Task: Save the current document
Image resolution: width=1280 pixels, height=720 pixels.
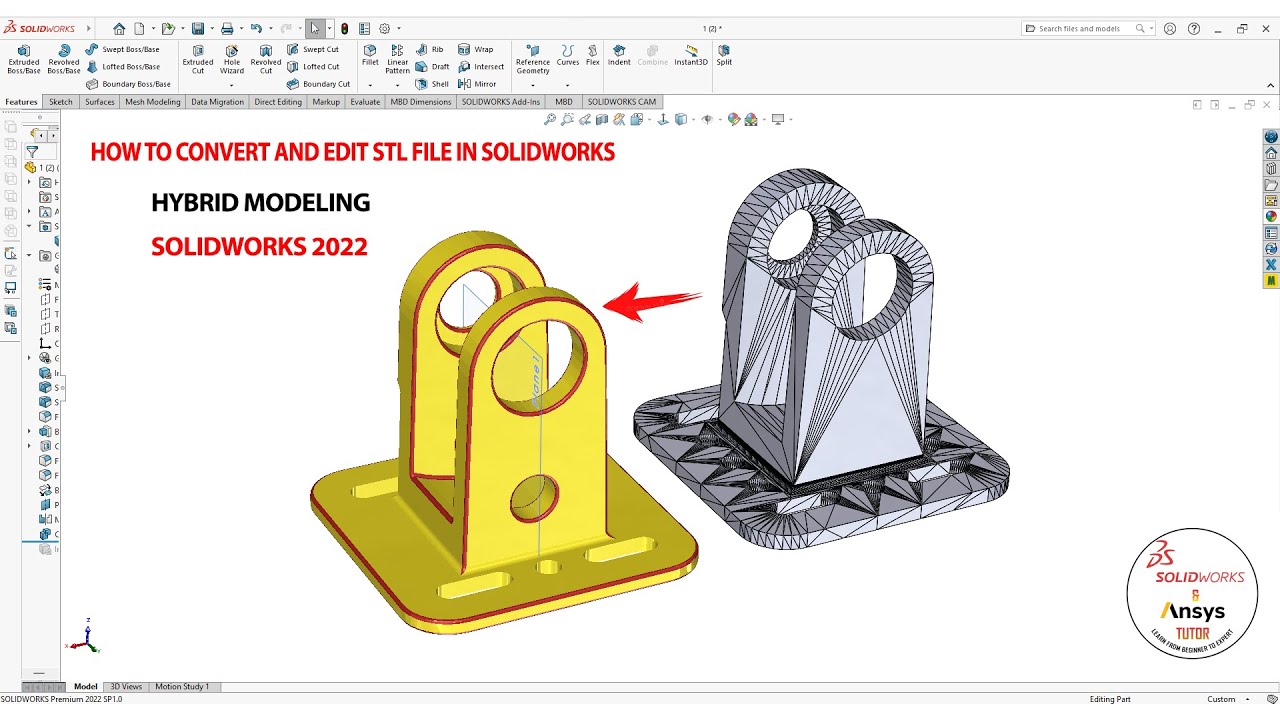Action: pyautogui.click(x=198, y=29)
